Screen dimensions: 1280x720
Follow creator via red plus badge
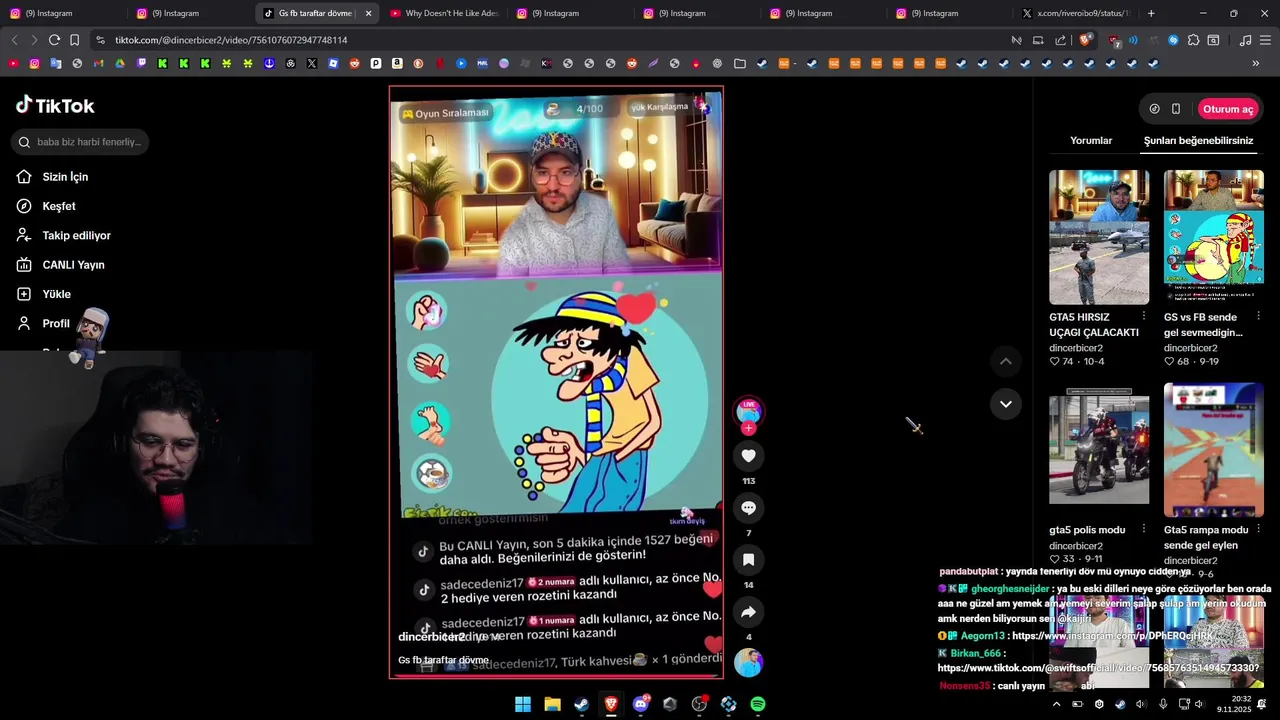tap(748, 429)
